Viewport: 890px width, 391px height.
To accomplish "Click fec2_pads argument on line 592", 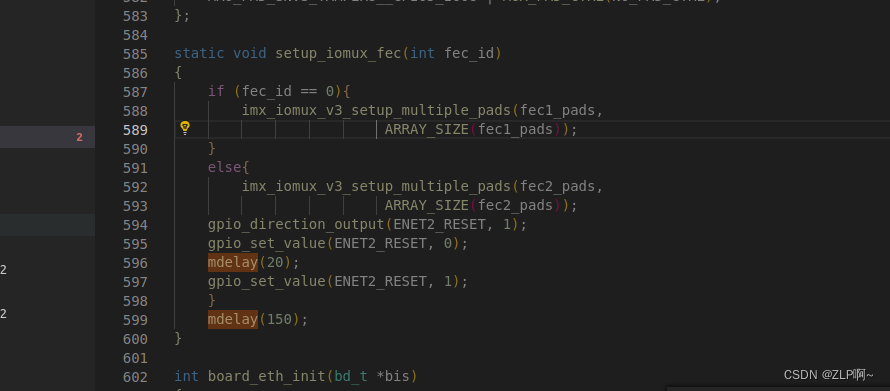I will pos(556,187).
